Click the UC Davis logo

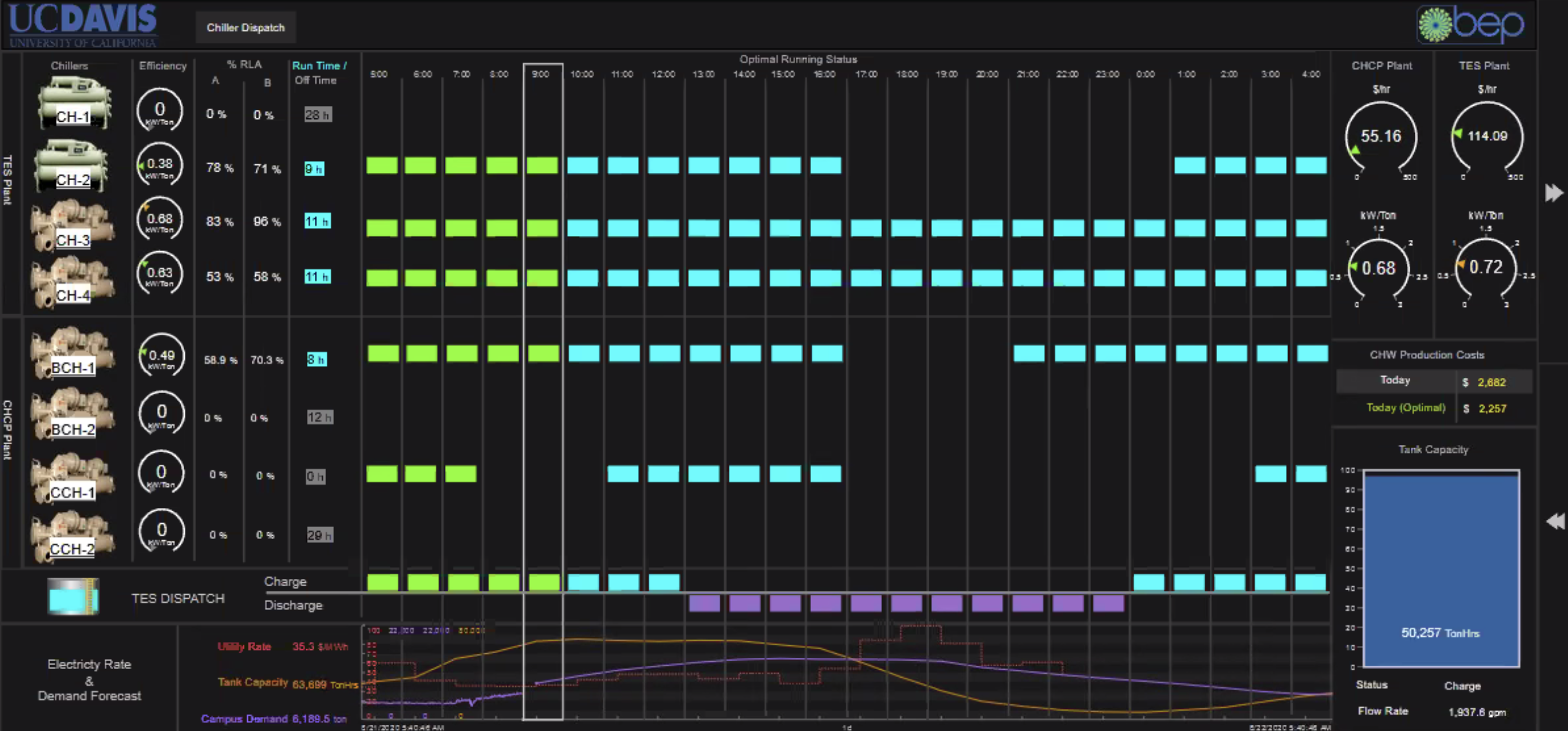point(83,25)
